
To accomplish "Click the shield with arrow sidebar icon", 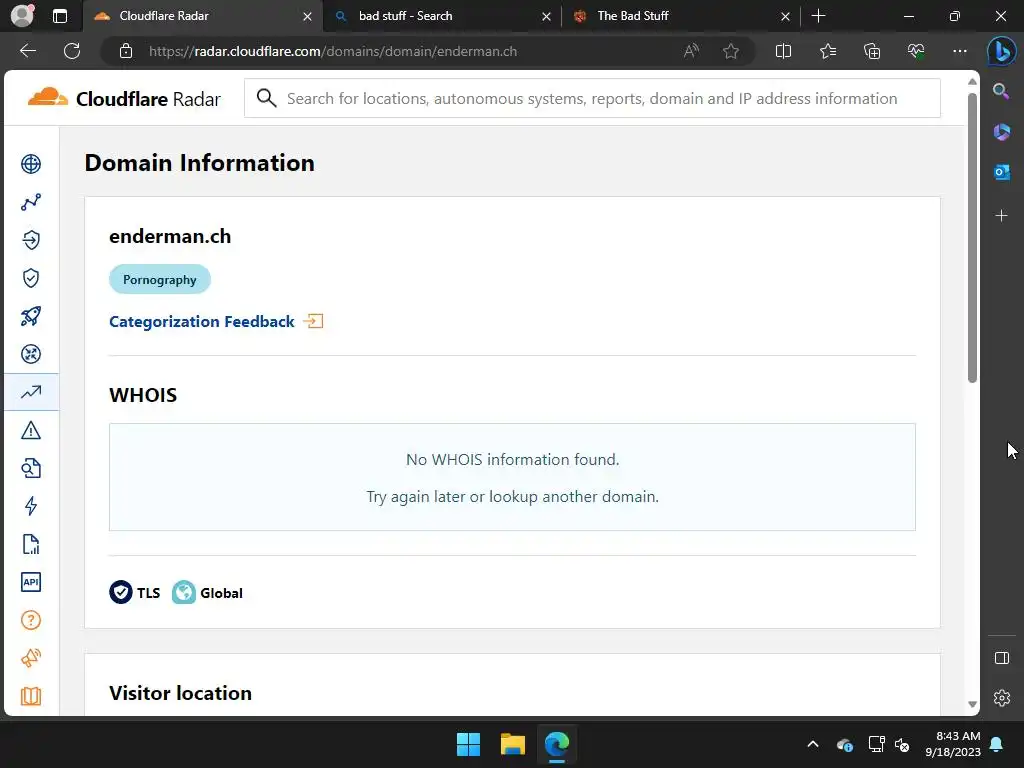I will click(x=31, y=240).
